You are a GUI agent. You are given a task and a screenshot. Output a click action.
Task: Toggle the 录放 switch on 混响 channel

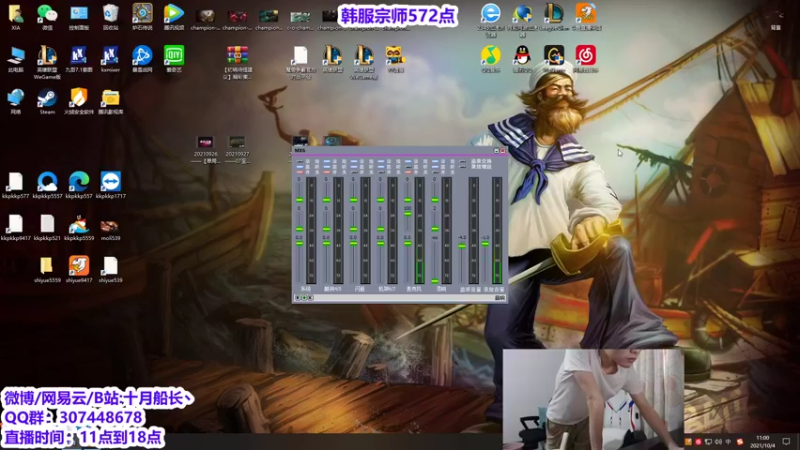[x=435, y=161]
